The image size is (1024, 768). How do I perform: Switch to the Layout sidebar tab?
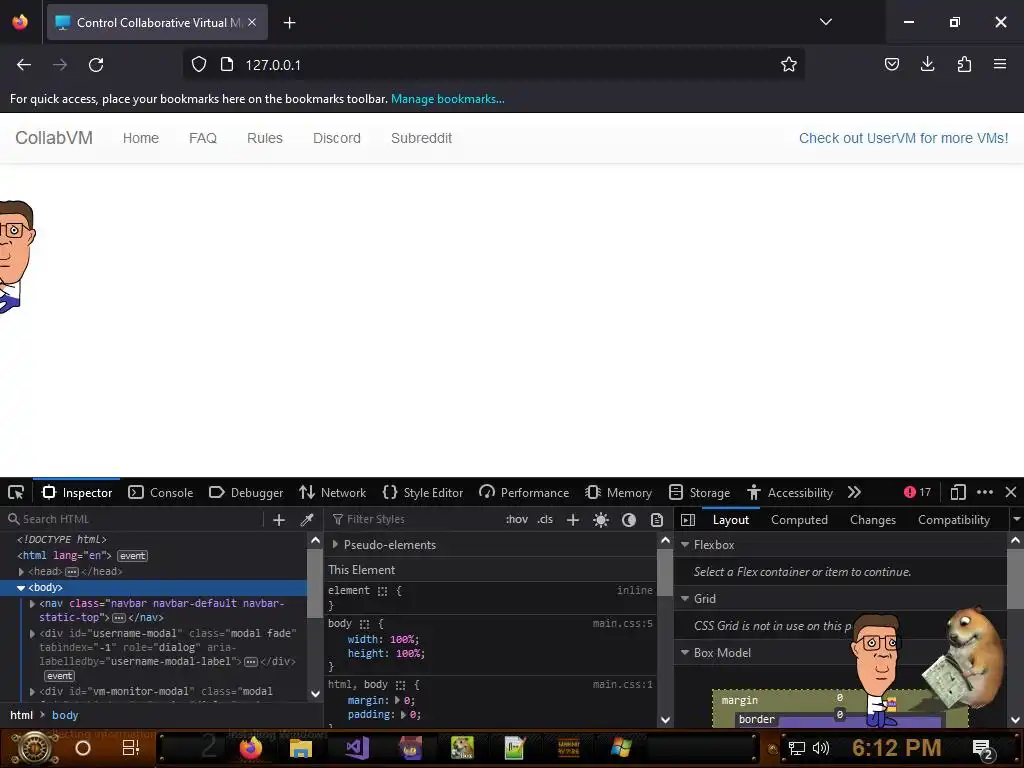coord(731,520)
